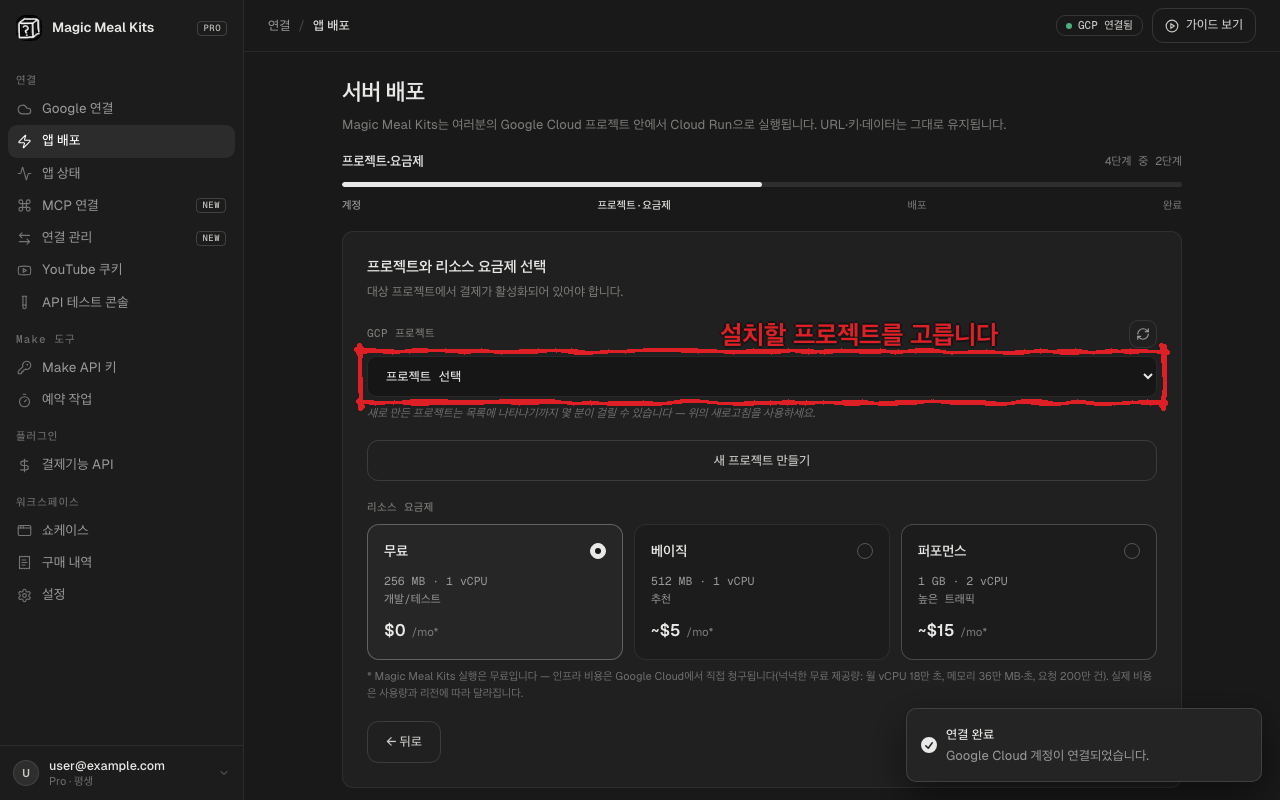The height and width of the screenshot is (800, 1280).
Task: Click the Google 연결 cloud icon
Action: pos(25,109)
